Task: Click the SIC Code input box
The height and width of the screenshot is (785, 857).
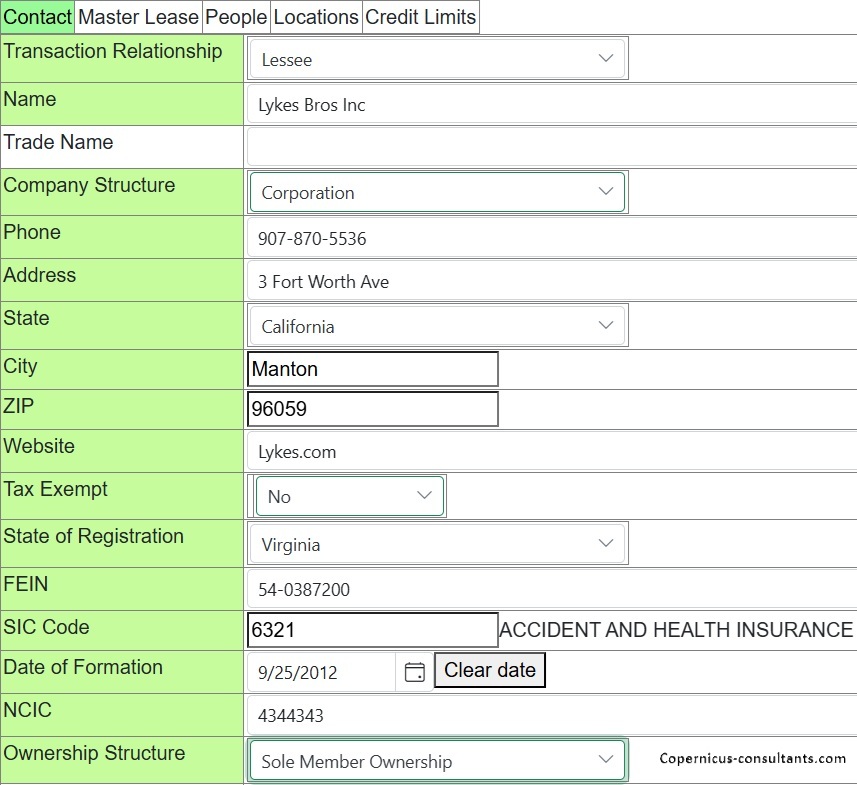Action: (372, 630)
